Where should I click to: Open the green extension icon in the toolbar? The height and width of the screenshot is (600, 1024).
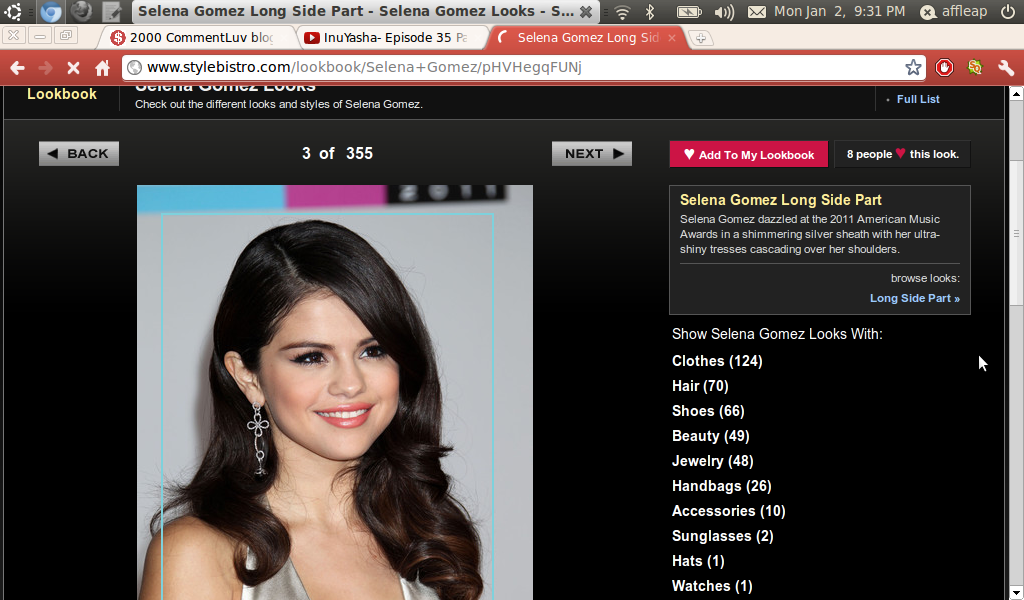[x=975, y=67]
